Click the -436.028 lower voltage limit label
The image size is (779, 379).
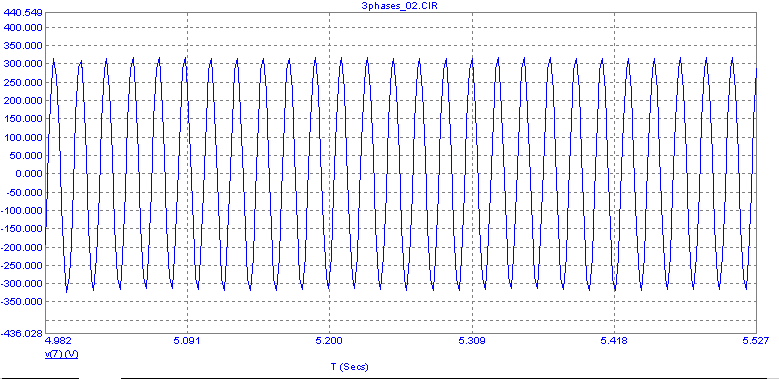[21, 333]
